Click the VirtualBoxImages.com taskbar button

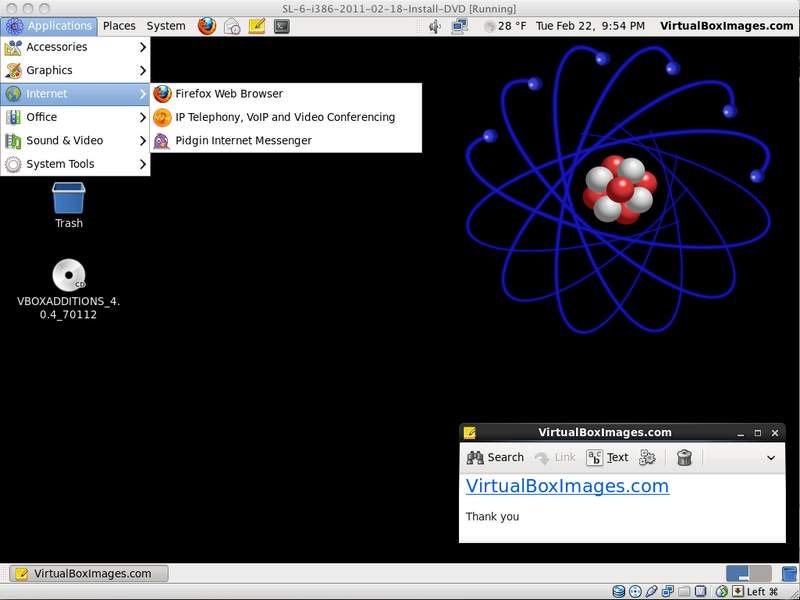point(89,573)
